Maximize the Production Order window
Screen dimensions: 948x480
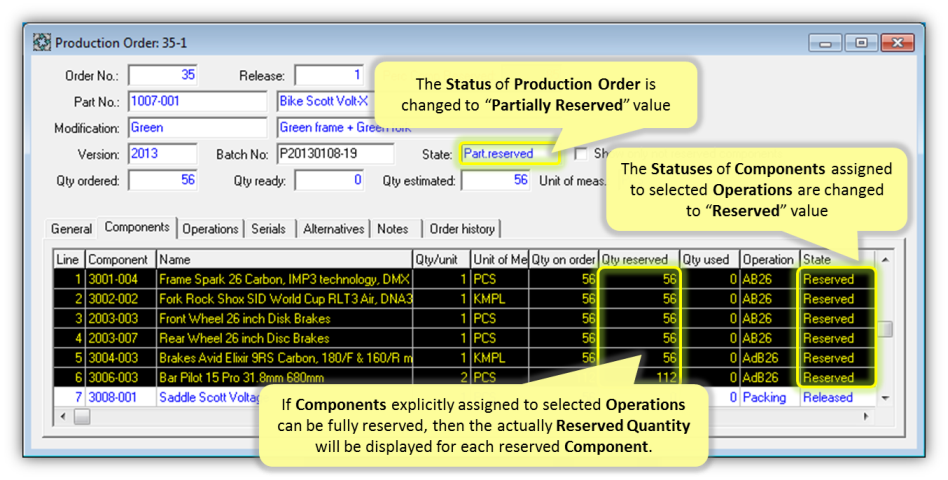click(x=862, y=43)
